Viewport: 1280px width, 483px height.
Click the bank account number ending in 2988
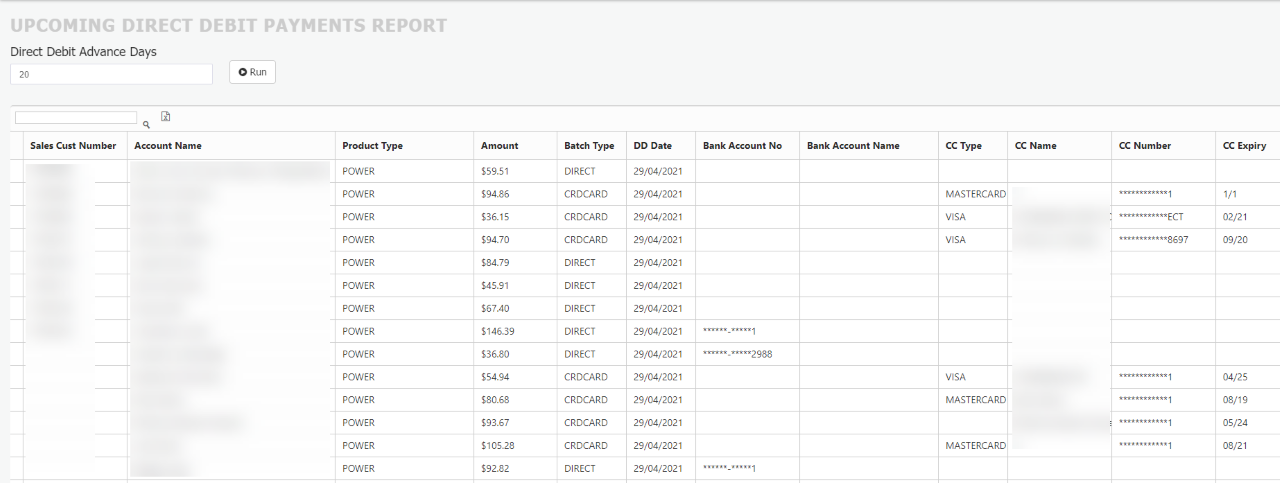click(x=738, y=354)
